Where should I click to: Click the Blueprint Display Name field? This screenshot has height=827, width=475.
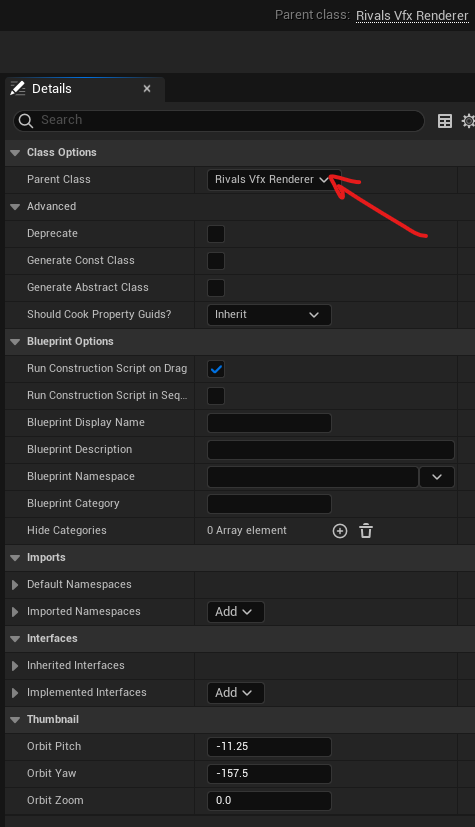(269, 423)
